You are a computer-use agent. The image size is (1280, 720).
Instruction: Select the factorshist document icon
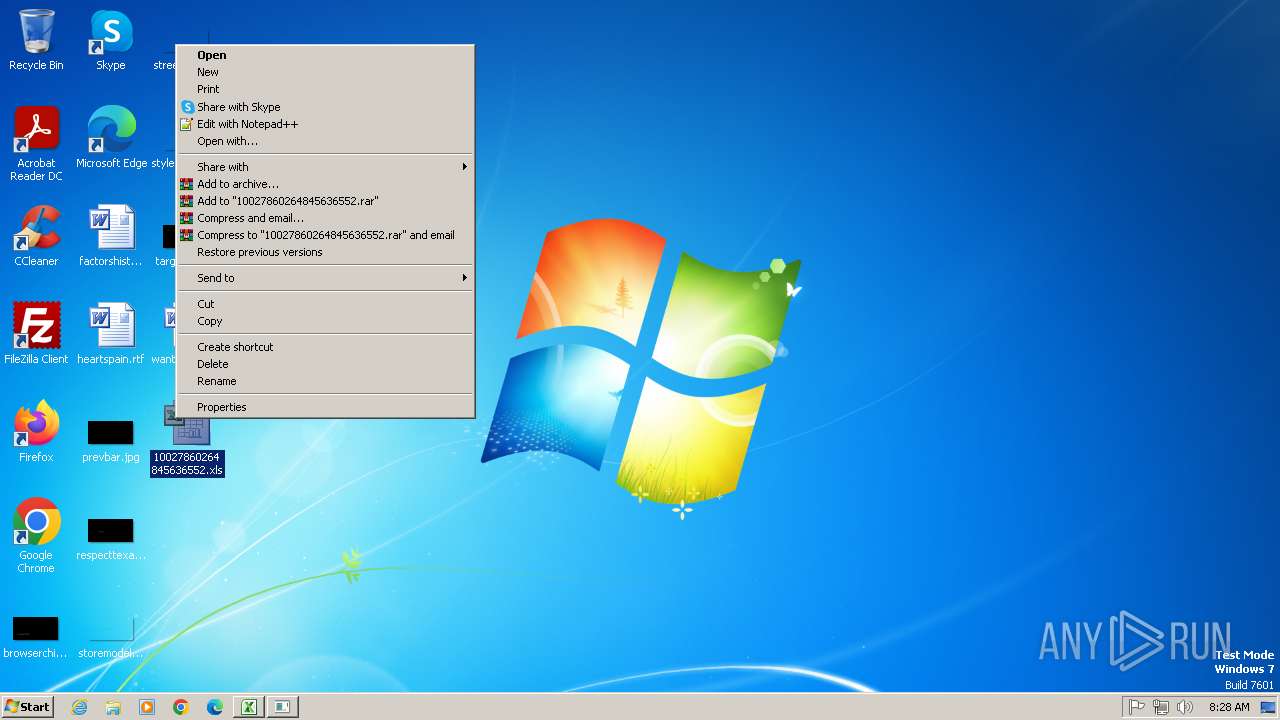[x=111, y=235]
